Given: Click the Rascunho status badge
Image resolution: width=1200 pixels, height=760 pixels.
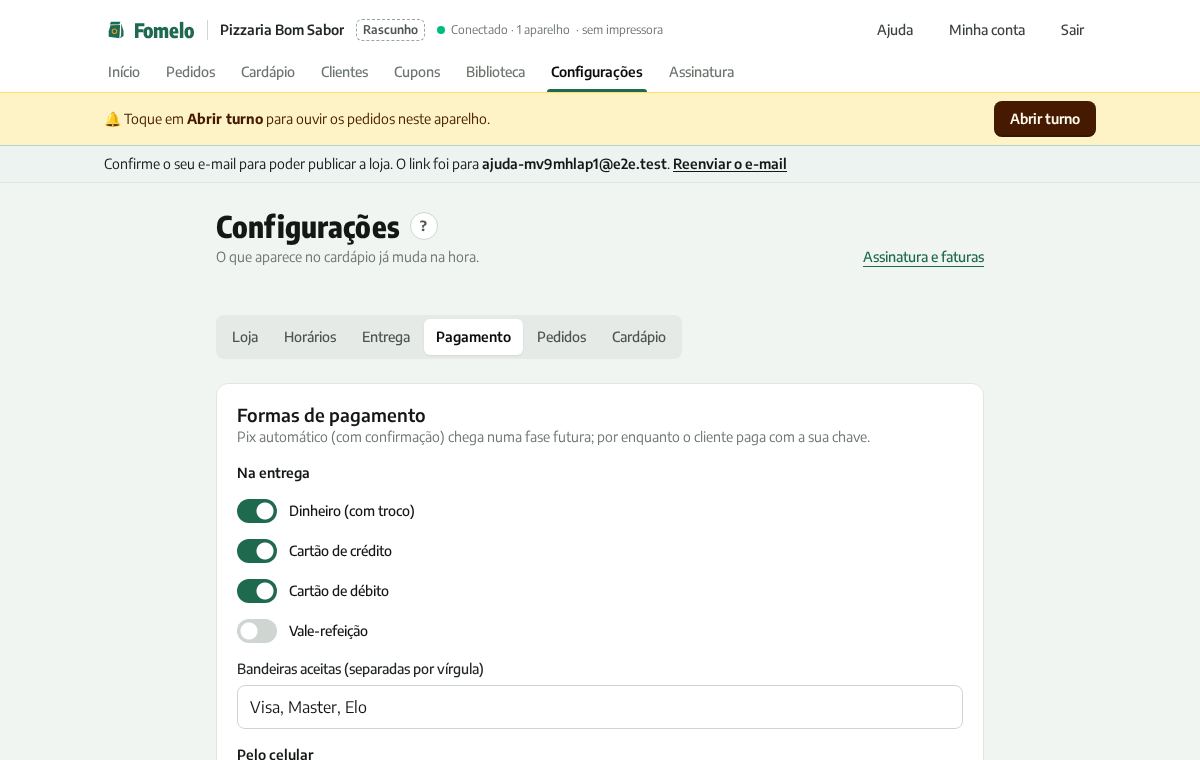Looking at the screenshot, I should point(390,30).
